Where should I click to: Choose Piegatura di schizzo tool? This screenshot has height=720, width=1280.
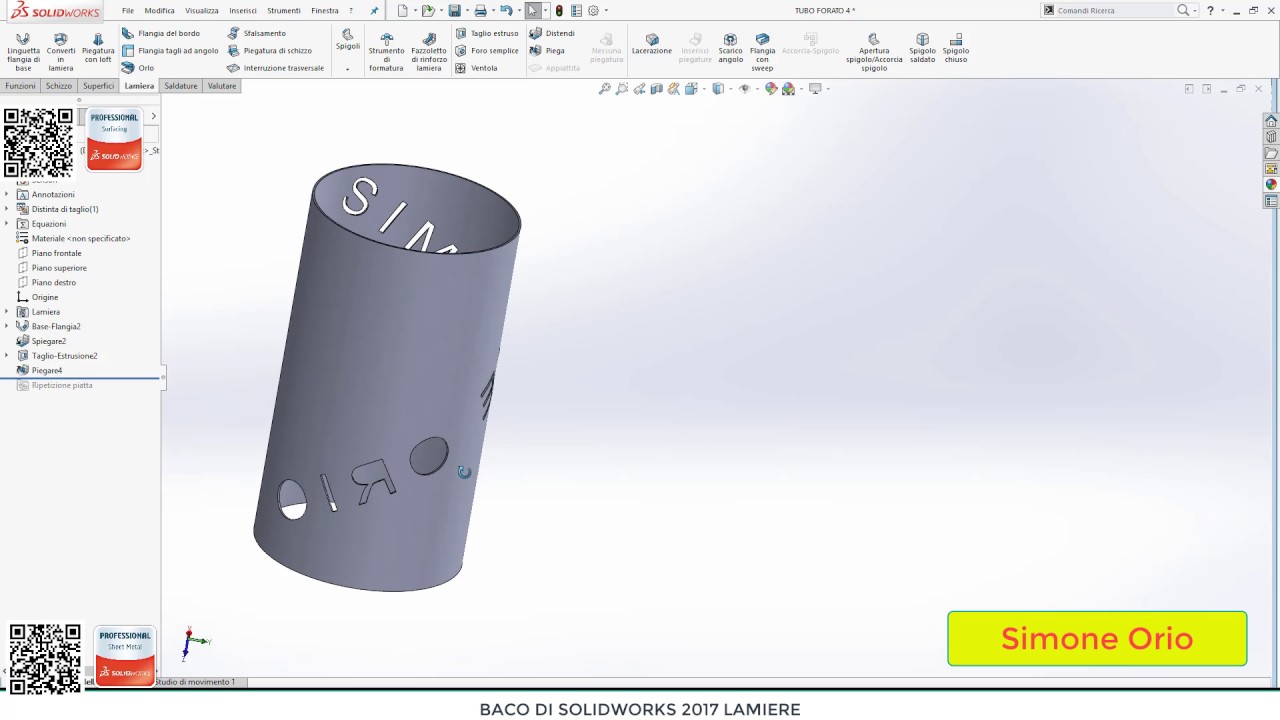[x=269, y=50]
